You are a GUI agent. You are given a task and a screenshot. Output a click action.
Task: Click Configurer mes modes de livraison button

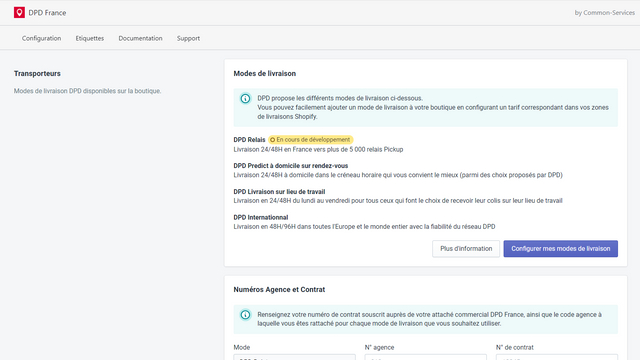tap(561, 249)
